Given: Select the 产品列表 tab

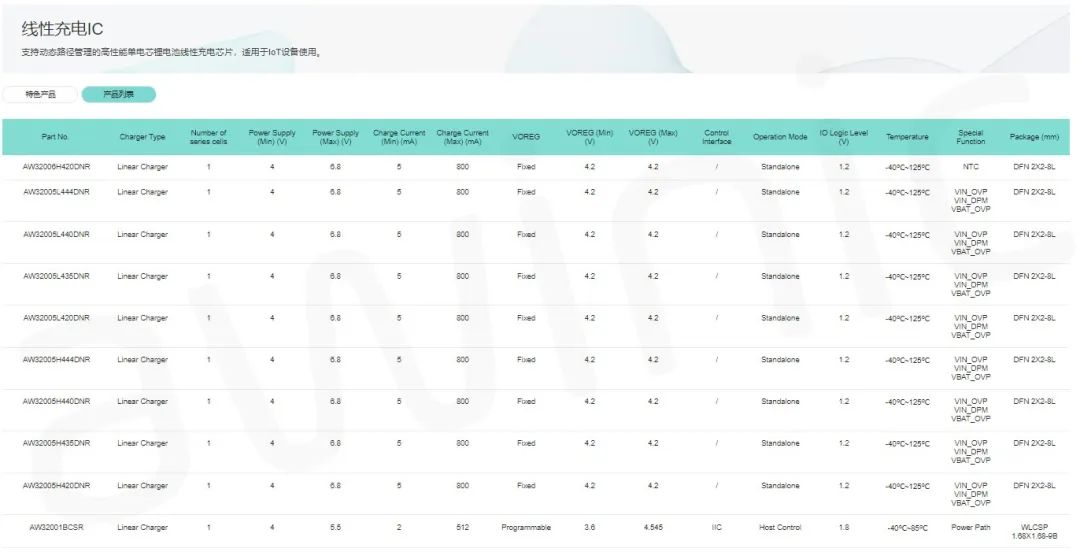Looking at the screenshot, I should pyautogui.click(x=118, y=94).
